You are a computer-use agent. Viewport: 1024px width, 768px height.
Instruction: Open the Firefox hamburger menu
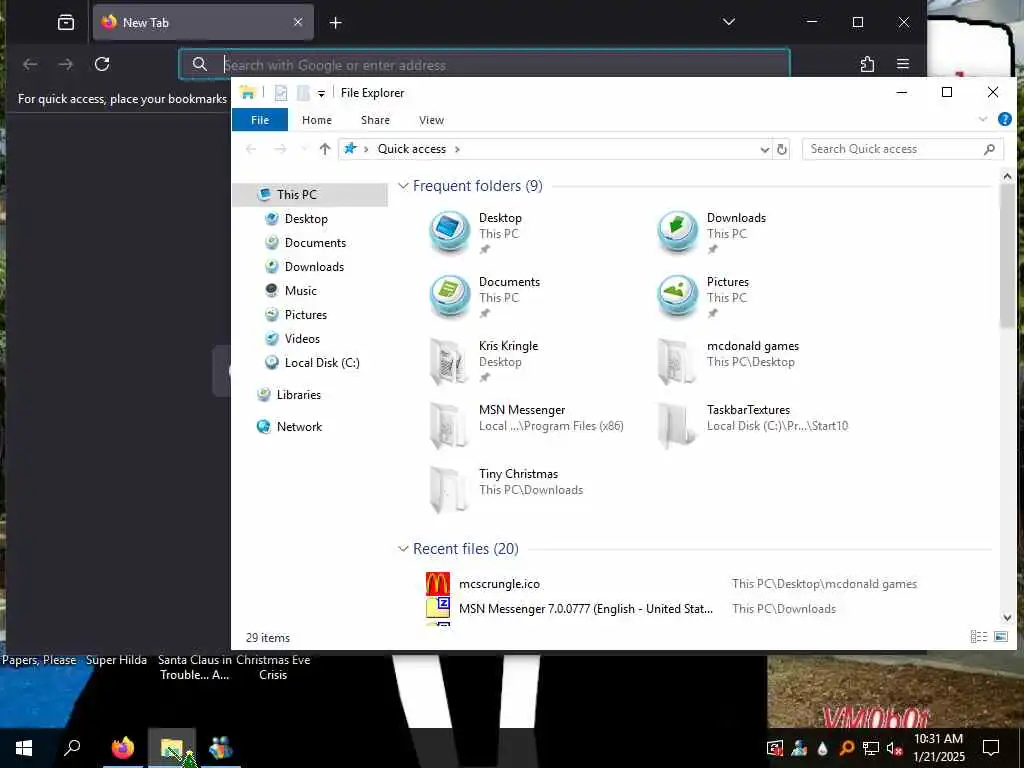[x=903, y=64]
